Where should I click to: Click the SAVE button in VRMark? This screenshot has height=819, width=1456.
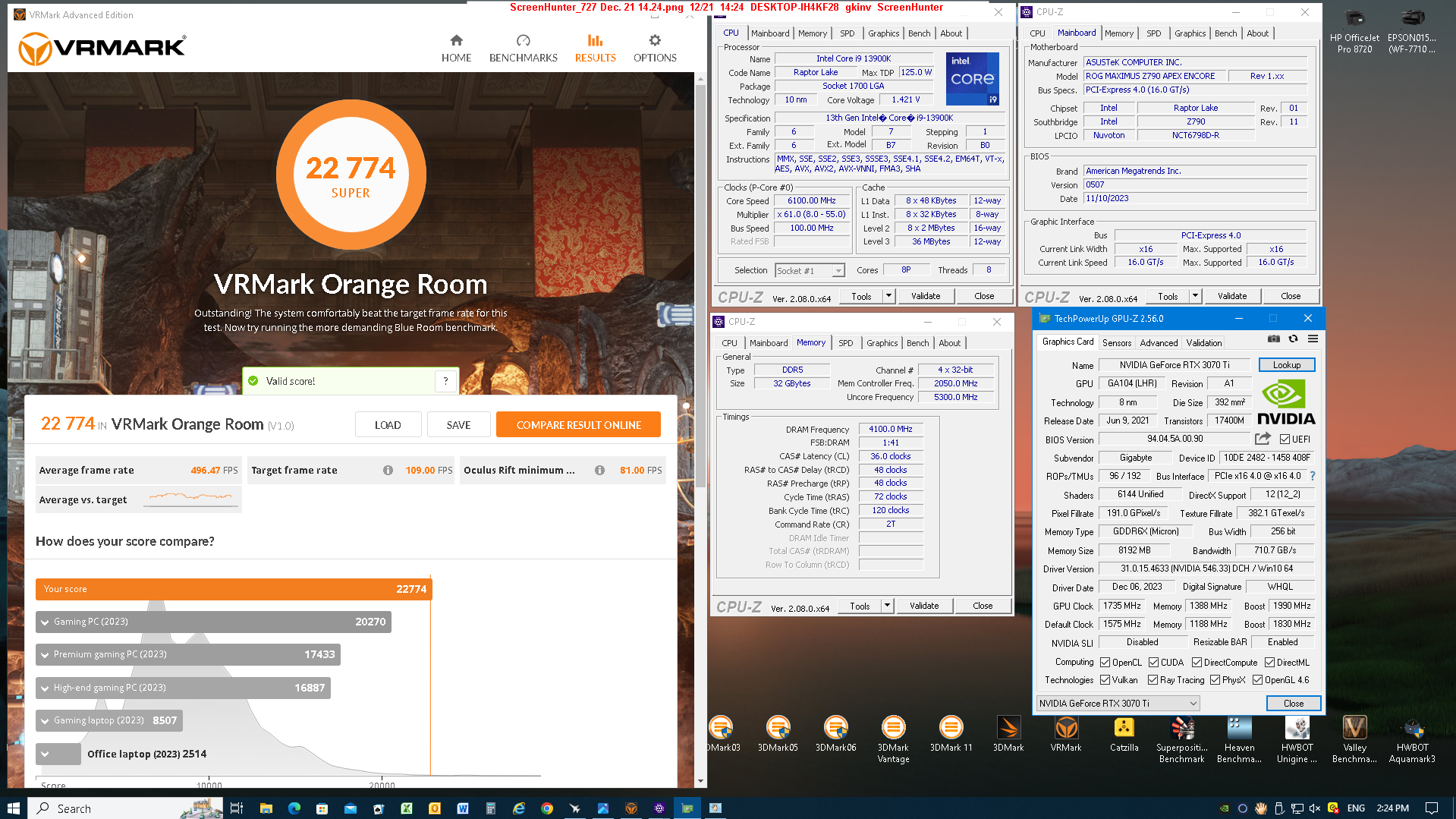[458, 425]
